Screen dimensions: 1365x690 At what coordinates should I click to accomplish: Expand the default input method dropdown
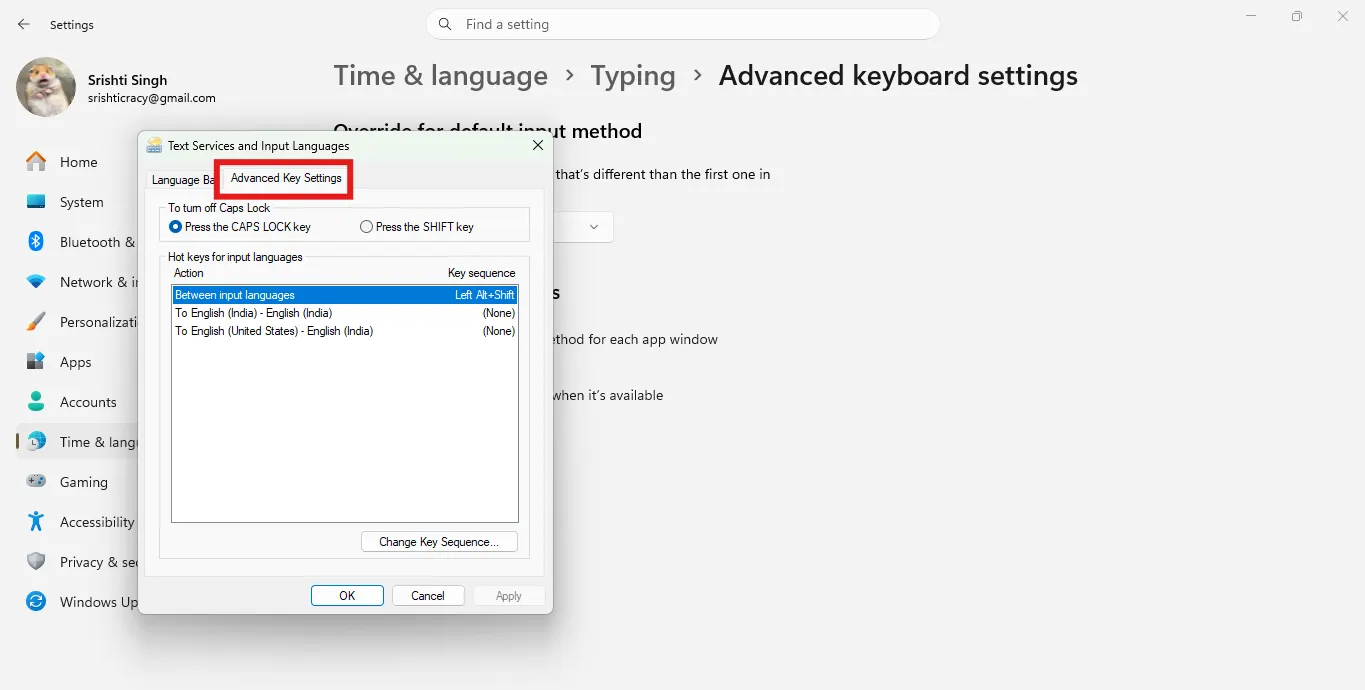594,227
